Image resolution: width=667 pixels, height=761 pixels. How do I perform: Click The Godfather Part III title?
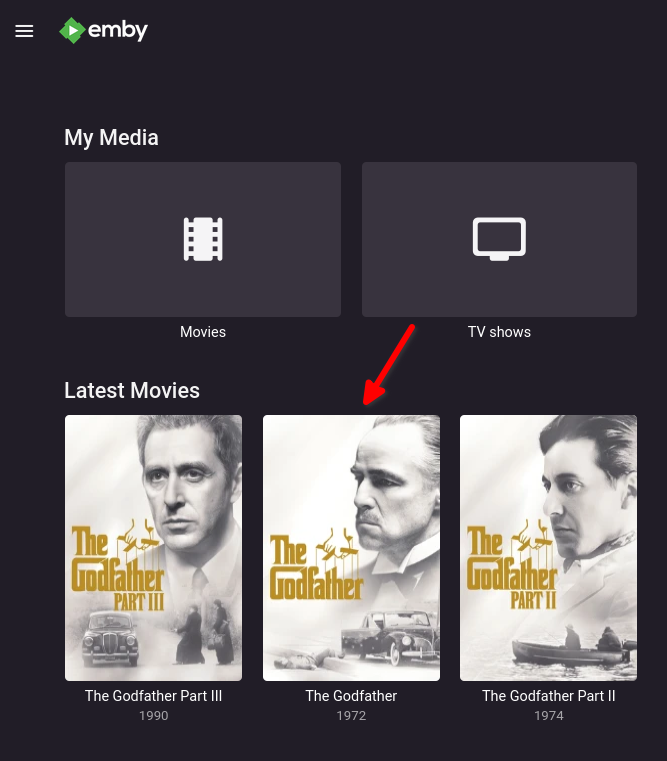click(153, 696)
